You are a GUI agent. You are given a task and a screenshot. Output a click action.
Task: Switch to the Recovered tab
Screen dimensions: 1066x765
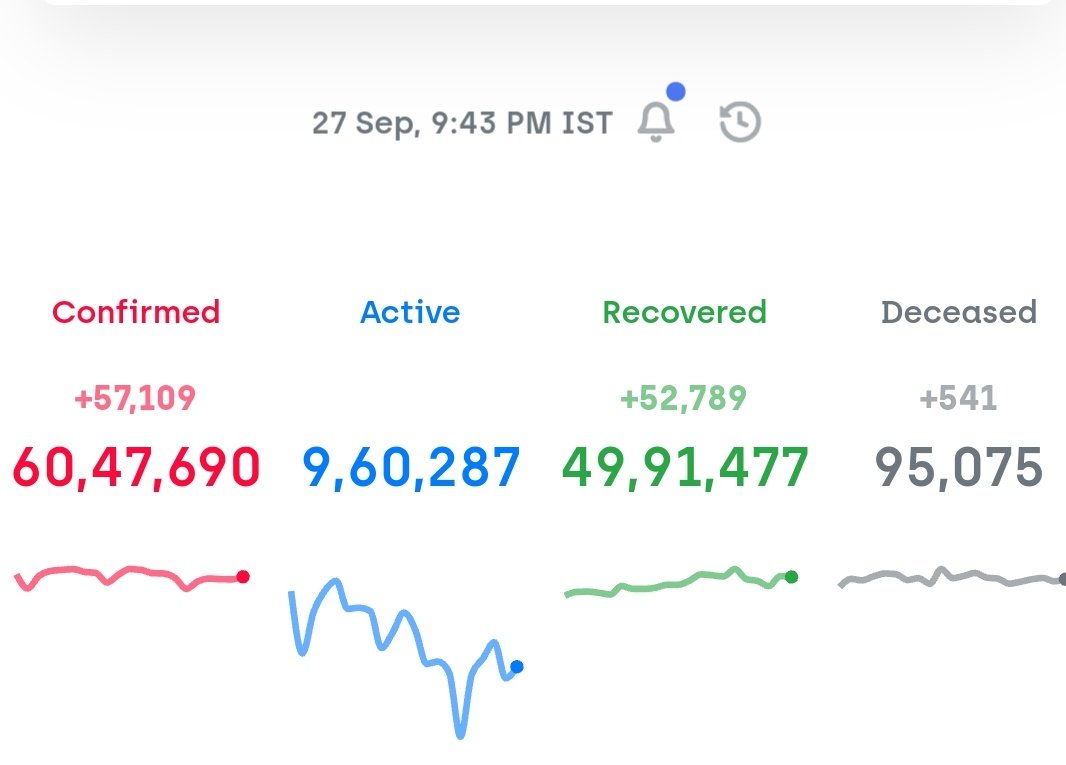[x=685, y=312]
